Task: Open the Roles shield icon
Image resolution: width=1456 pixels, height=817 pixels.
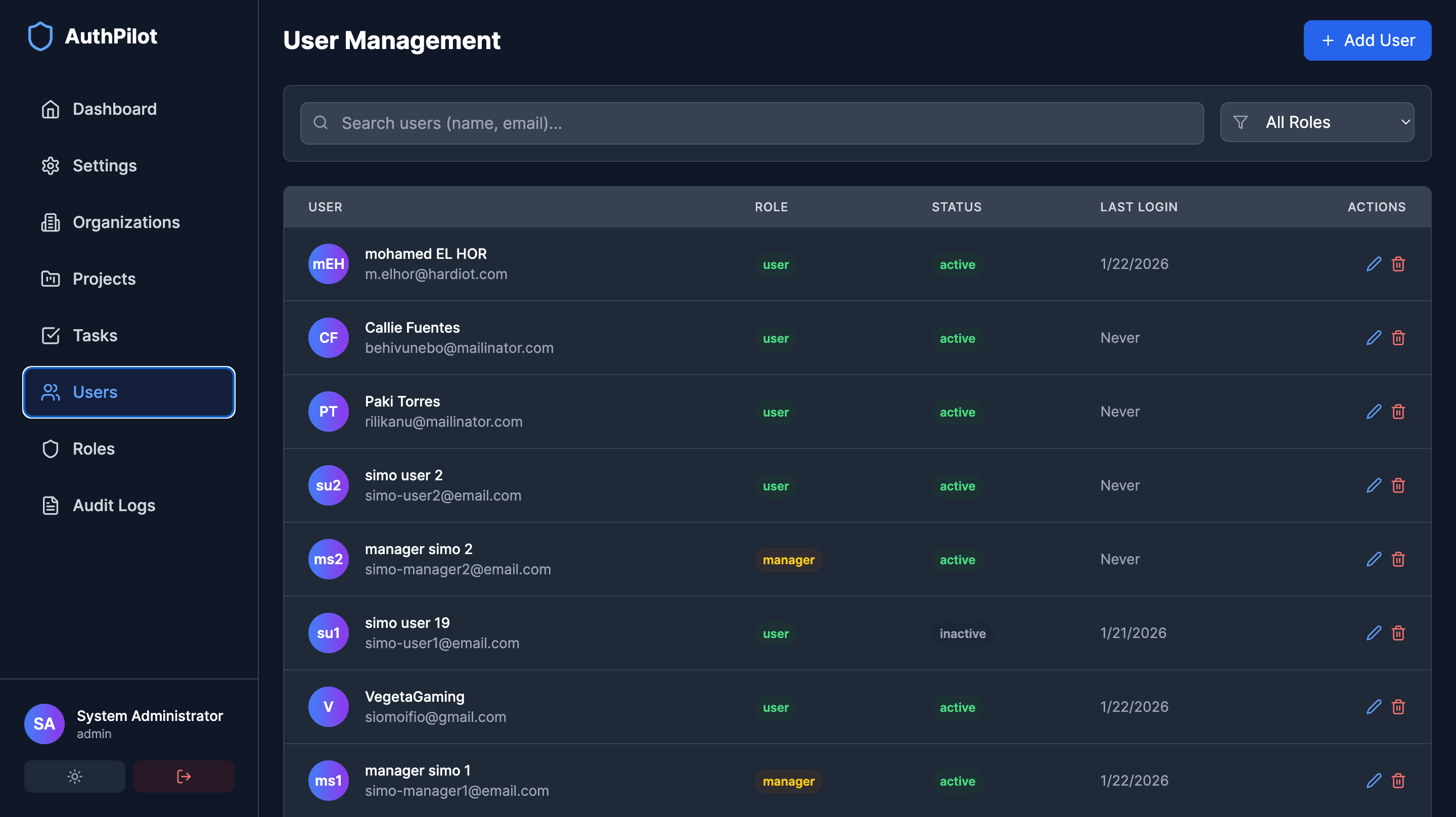Action: click(x=51, y=448)
